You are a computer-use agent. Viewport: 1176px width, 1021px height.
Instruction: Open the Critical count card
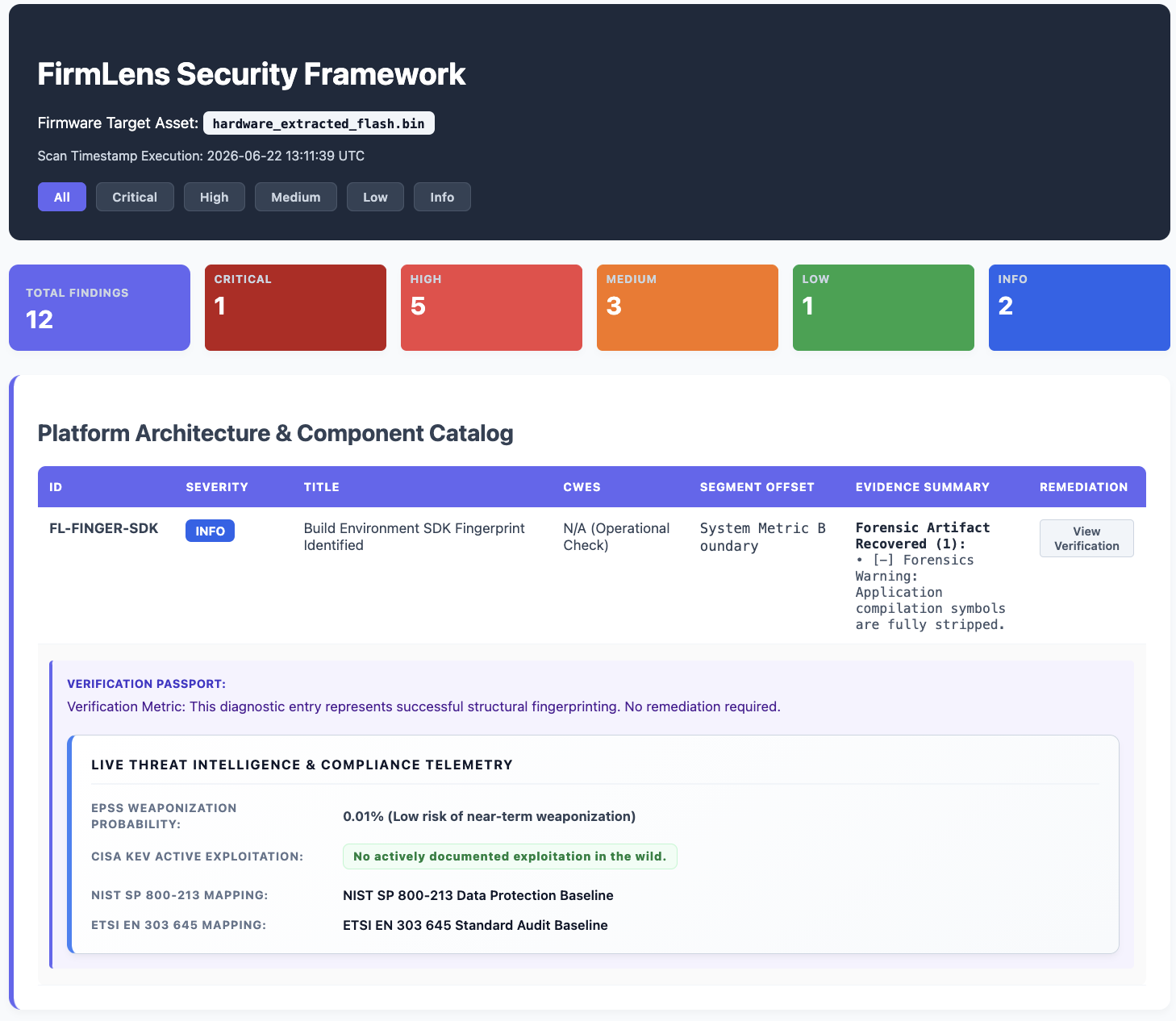pos(295,307)
